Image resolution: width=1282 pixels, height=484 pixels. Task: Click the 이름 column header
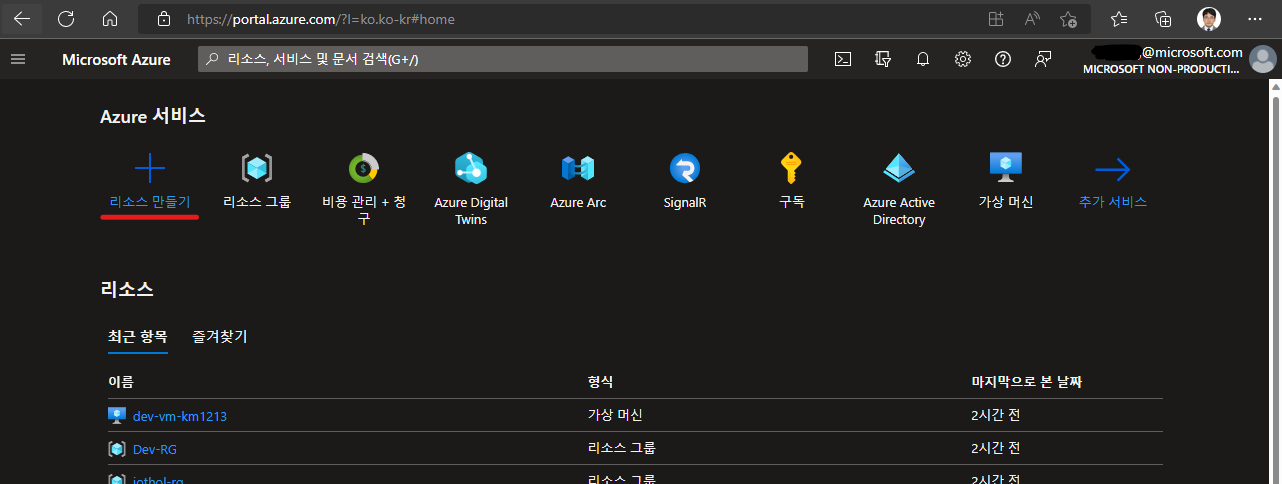(121, 382)
